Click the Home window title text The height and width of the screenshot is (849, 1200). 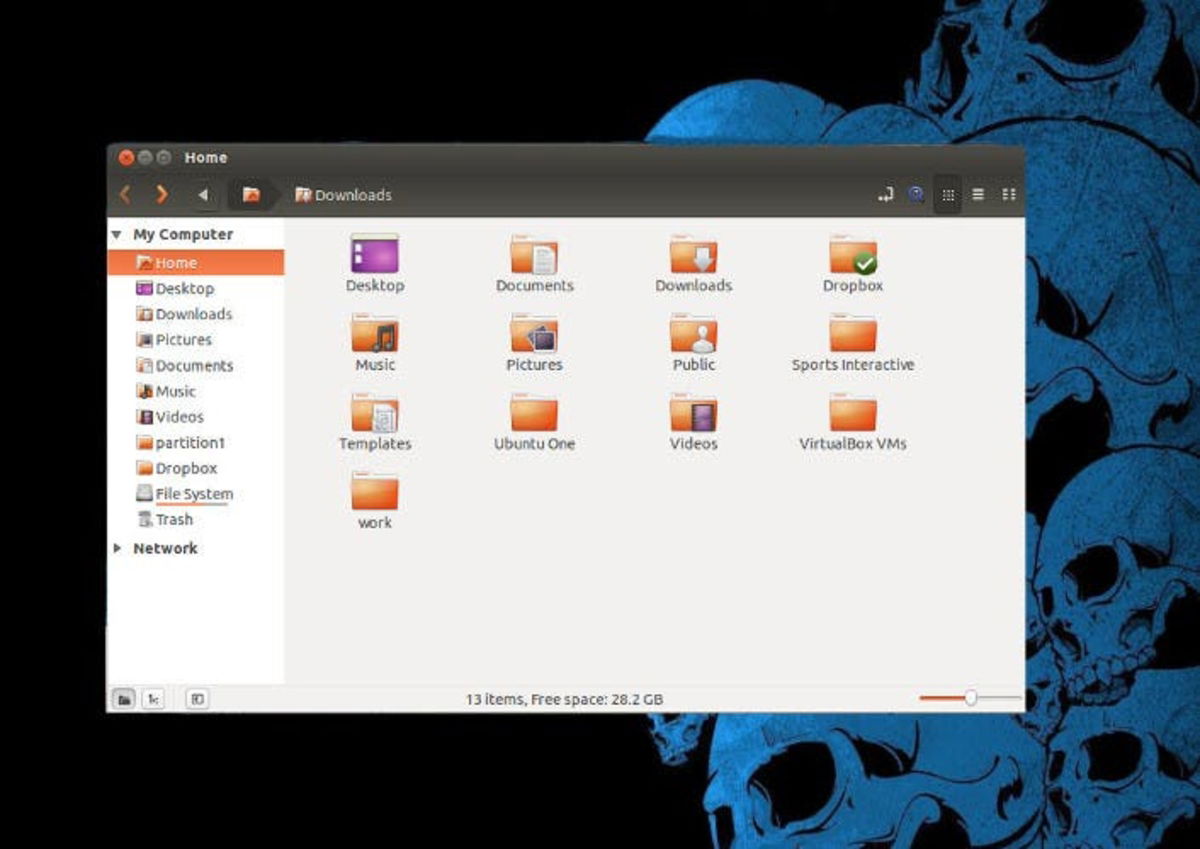pos(206,157)
